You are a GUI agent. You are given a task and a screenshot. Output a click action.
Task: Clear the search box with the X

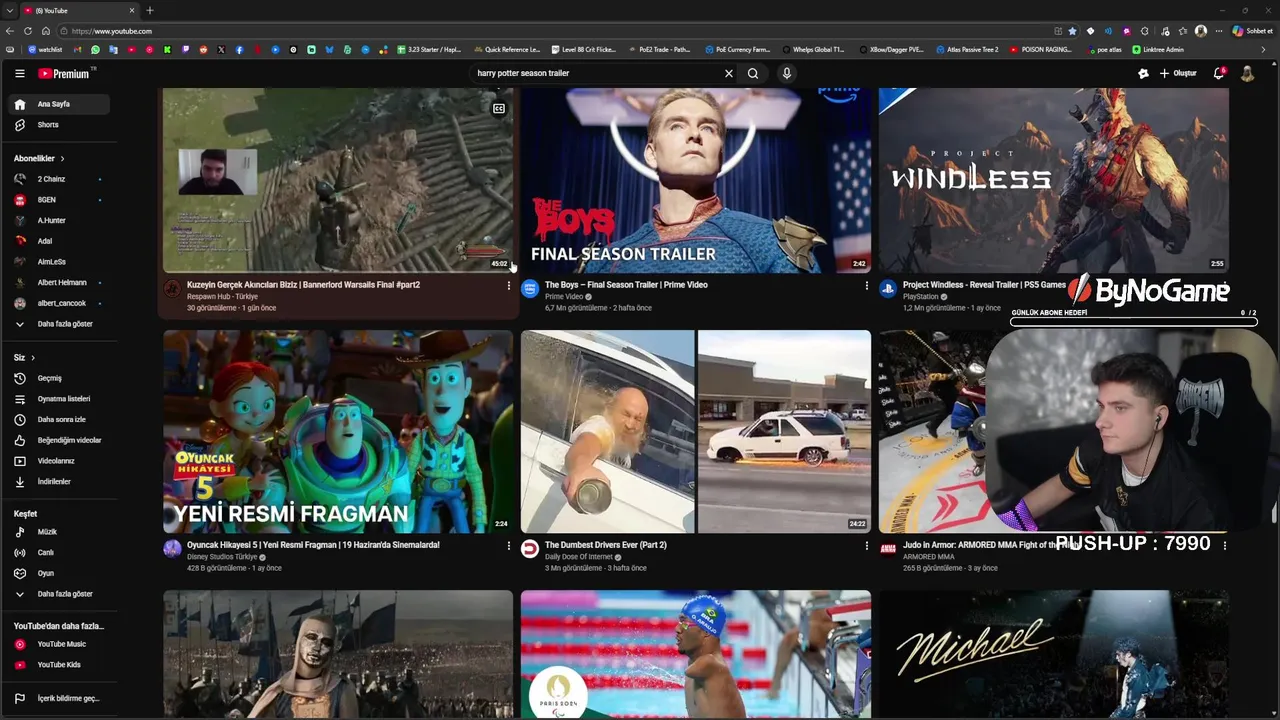click(x=729, y=73)
